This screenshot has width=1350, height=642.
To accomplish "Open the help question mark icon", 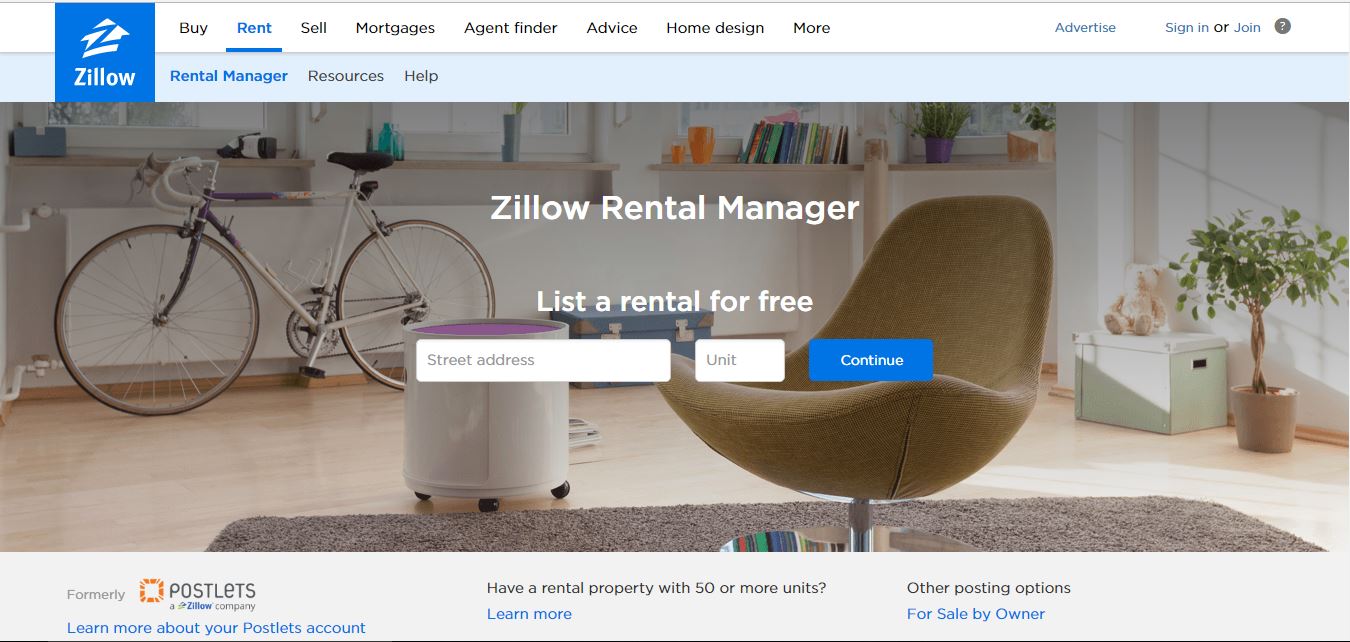I will click(x=1283, y=27).
